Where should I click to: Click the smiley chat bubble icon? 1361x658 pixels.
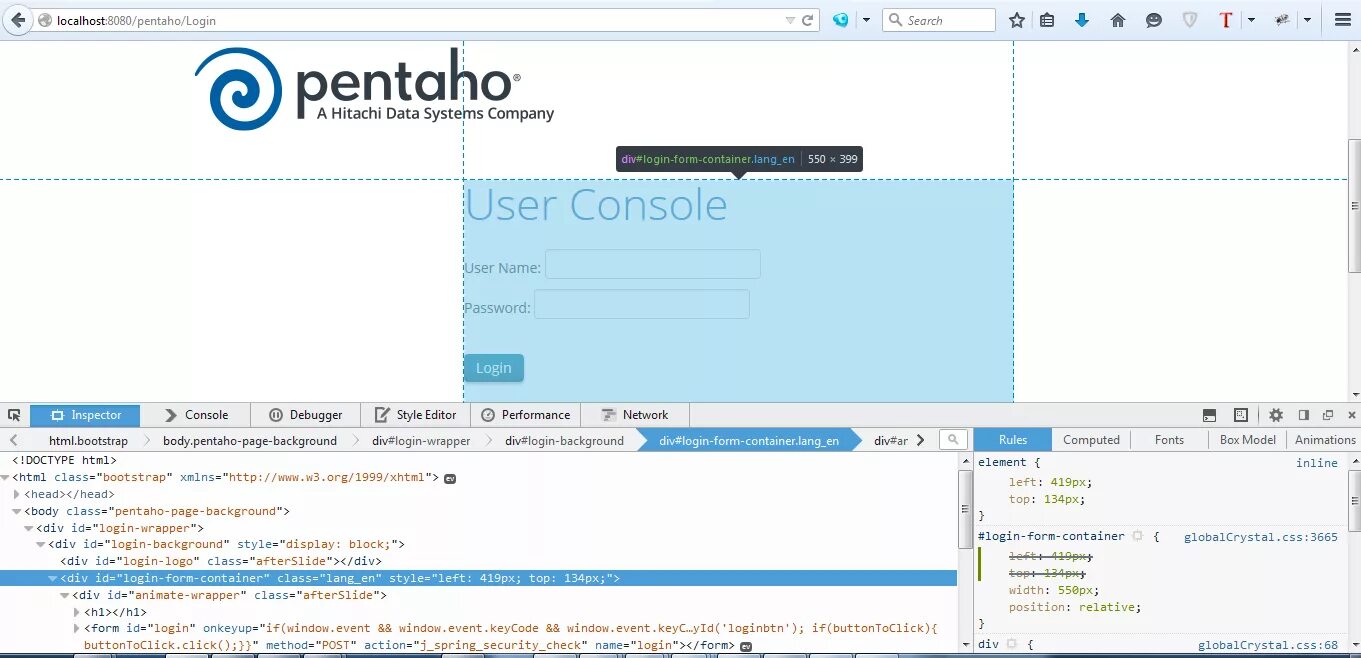point(1154,20)
